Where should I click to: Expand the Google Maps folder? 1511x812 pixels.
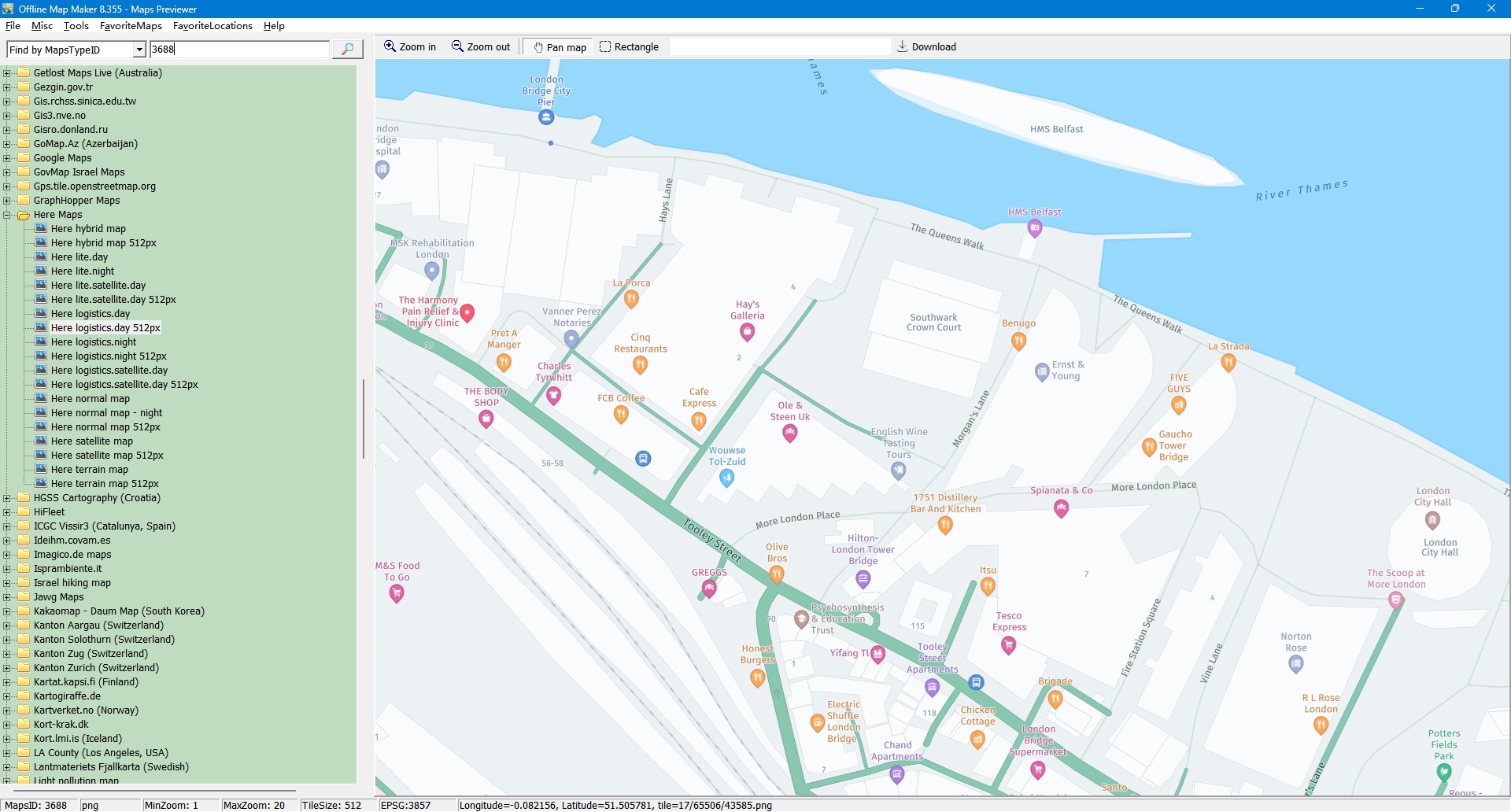click(x=7, y=158)
